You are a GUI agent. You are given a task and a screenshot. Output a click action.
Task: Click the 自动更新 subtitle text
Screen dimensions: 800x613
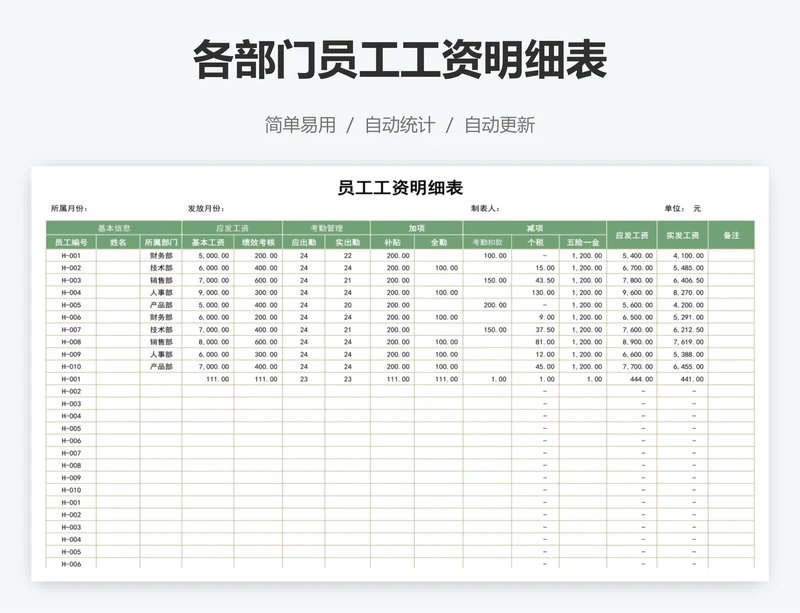click(499, 125)
